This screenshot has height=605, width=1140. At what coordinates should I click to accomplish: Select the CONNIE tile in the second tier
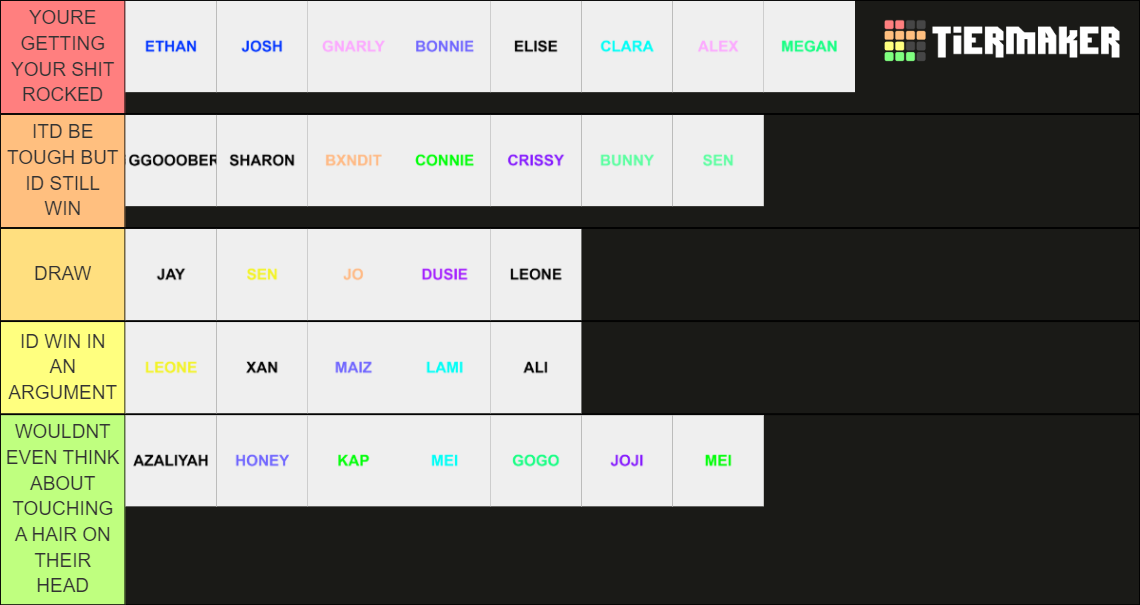click(x=444, y=160)
